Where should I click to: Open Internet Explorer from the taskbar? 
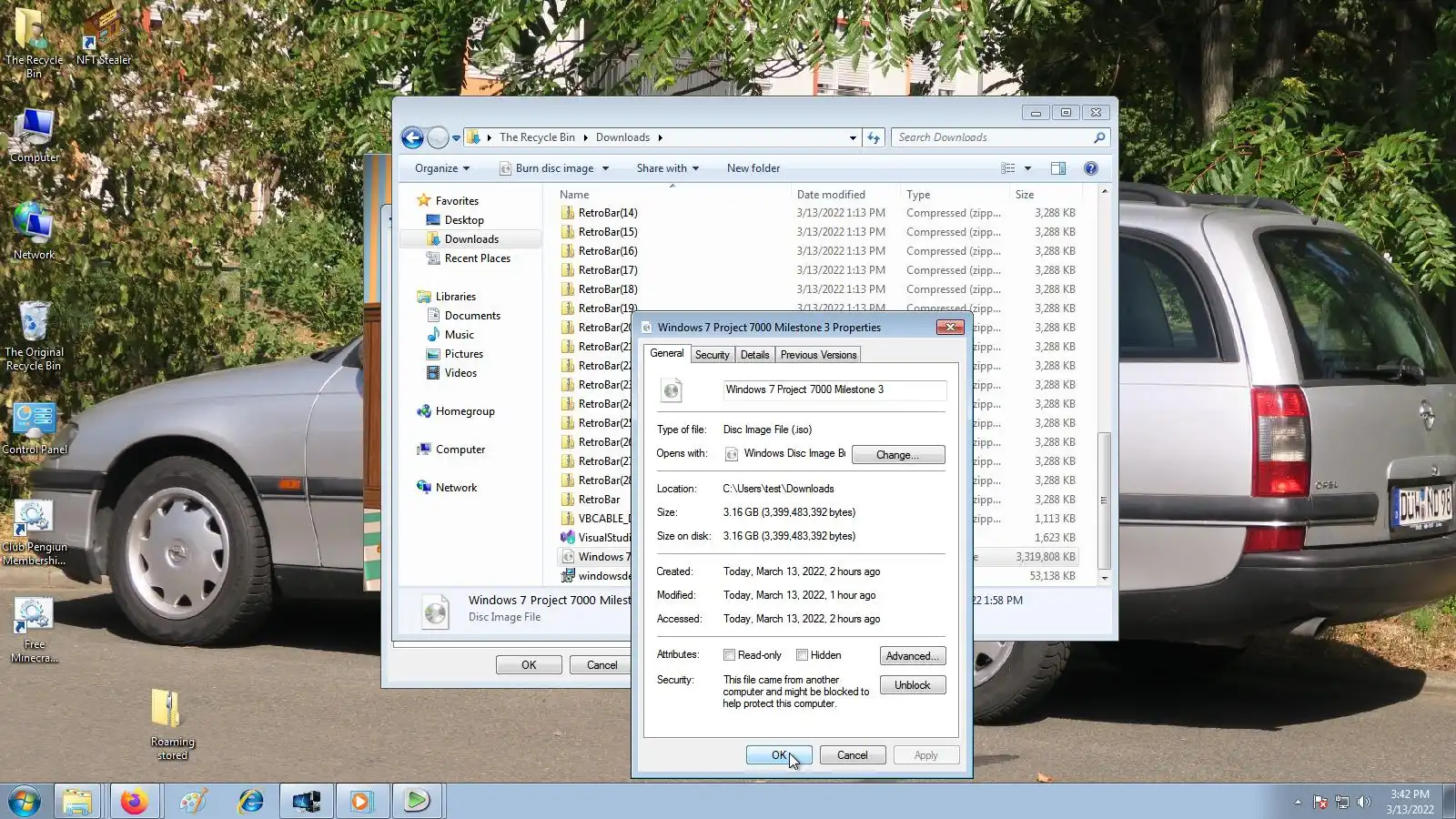tap(250, 802)
